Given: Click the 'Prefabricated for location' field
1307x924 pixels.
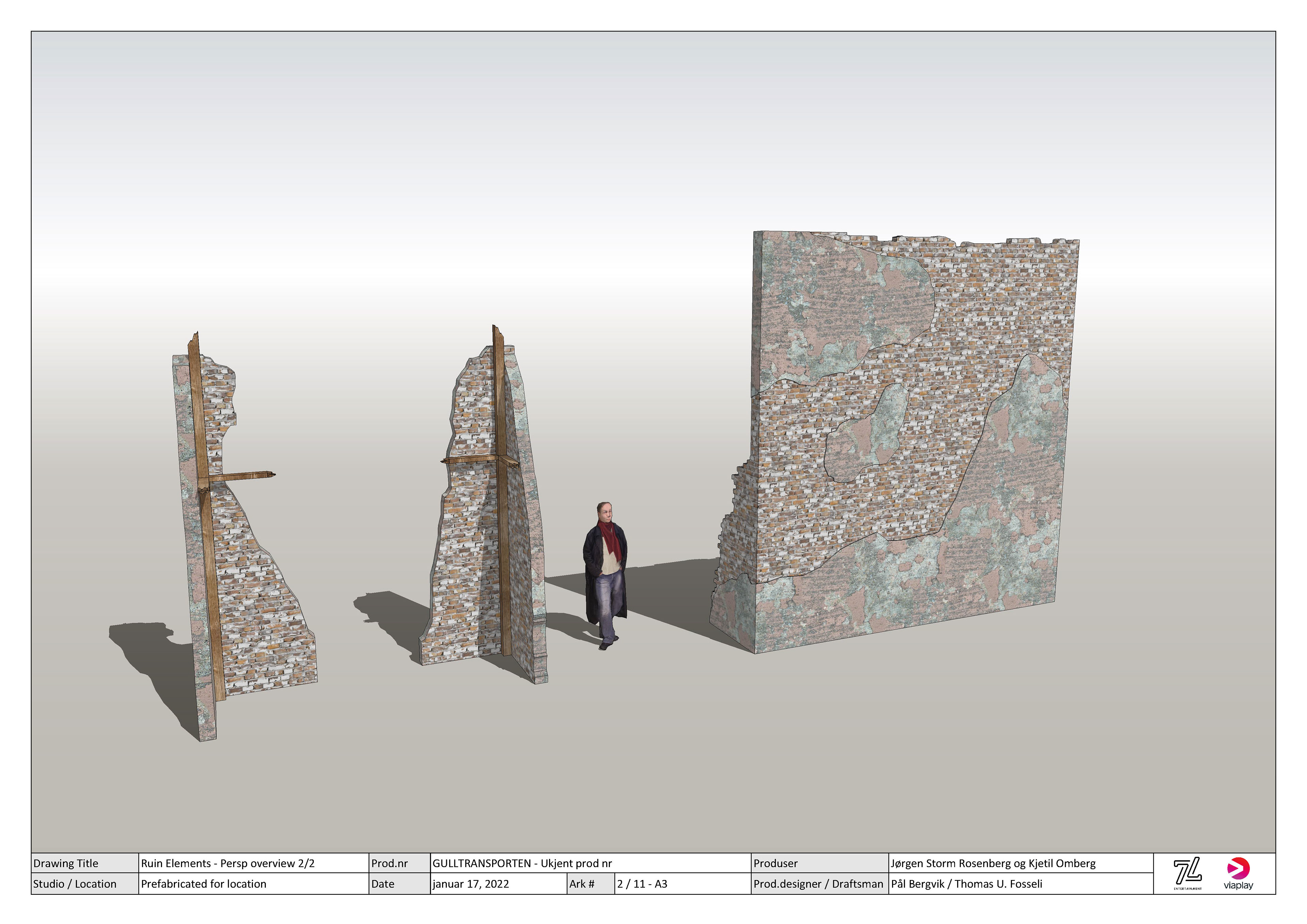Looking at the screenshot, I should click(x=204, y=884).
